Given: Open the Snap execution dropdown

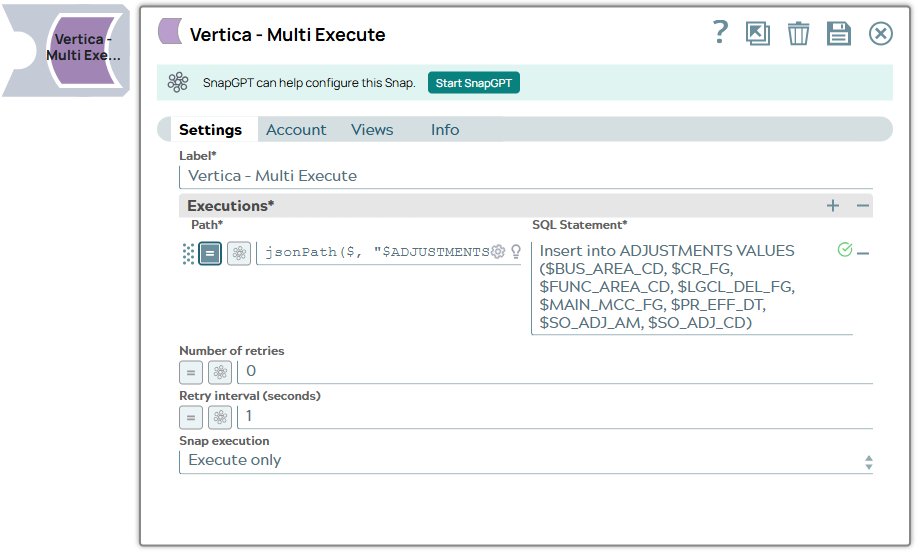Looking at the screenshot, I should tap(525, 461).
